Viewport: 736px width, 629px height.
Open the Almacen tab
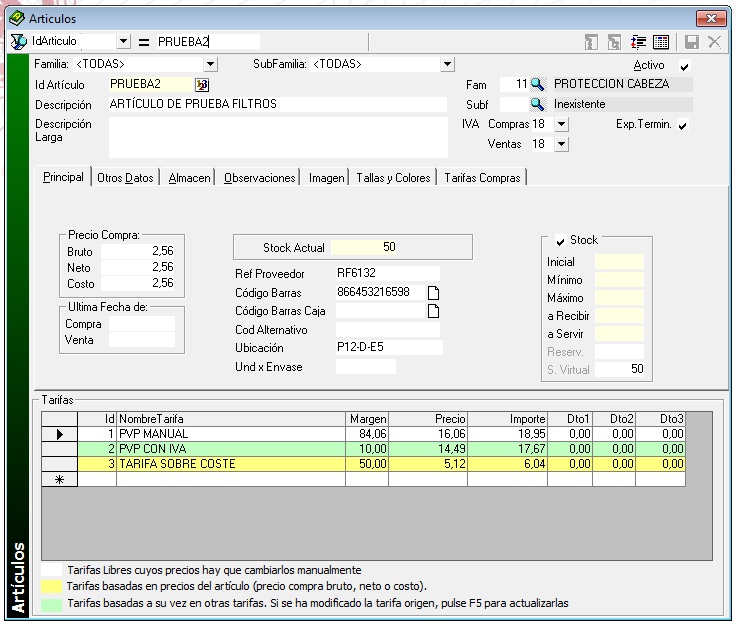(x=189, y=178)
